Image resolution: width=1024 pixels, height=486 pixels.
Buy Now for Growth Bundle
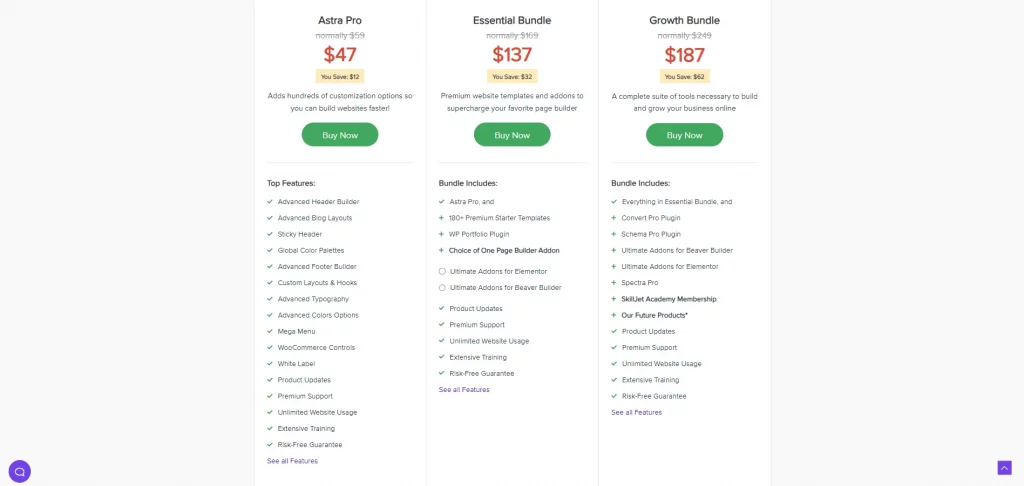tap(684, 135)
